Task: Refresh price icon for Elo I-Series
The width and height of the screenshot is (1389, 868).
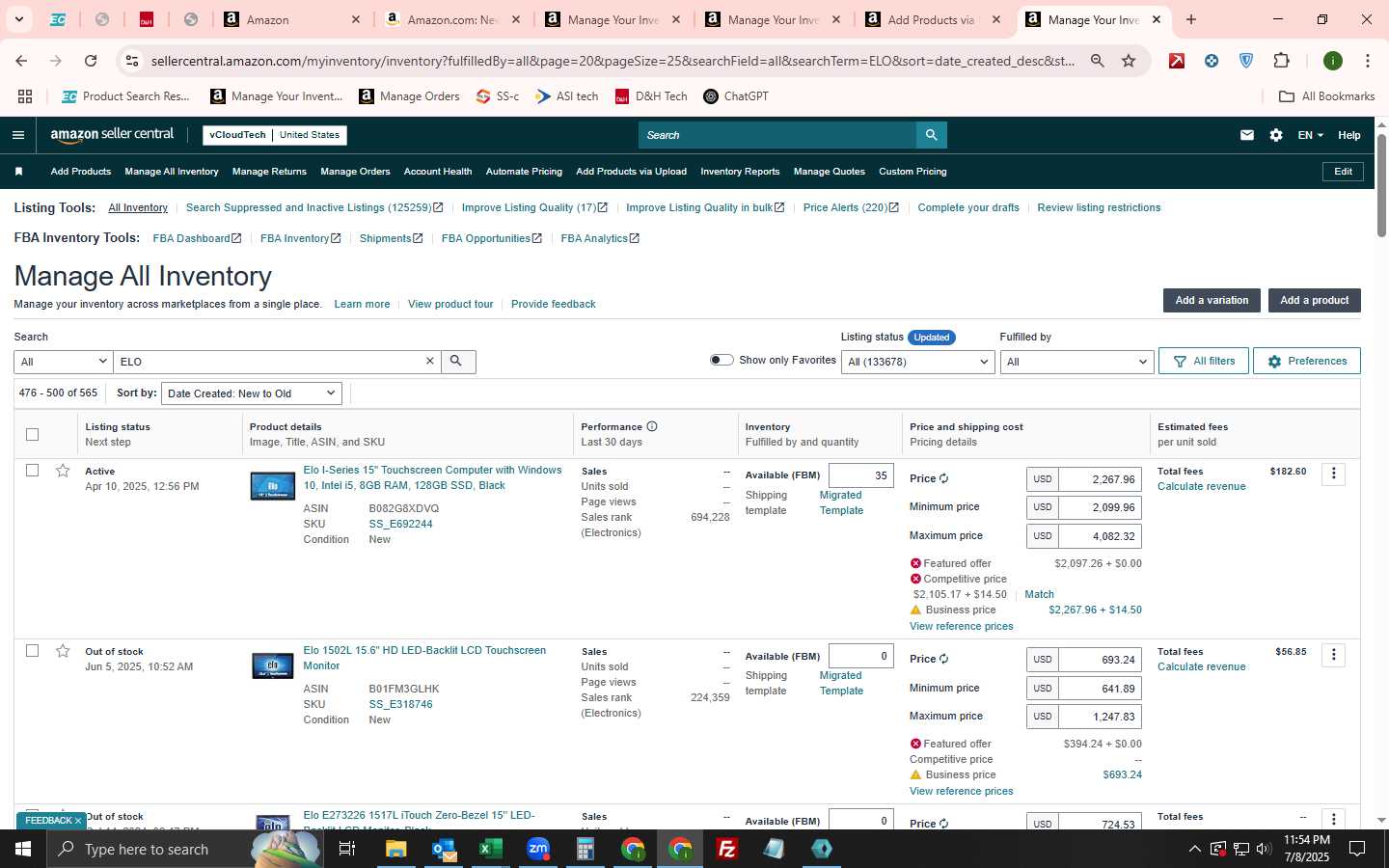Action: click(x=943, y=478)
